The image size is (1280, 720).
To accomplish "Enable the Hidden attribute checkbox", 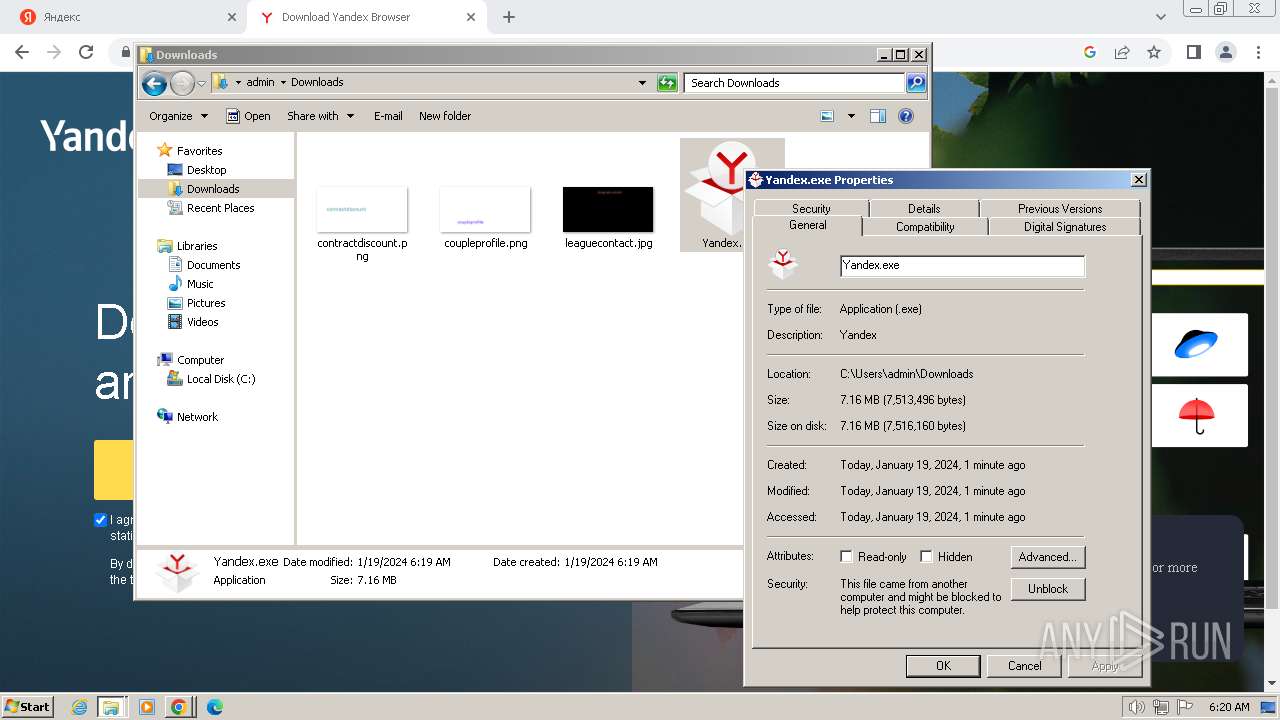I will pos(926,557).
